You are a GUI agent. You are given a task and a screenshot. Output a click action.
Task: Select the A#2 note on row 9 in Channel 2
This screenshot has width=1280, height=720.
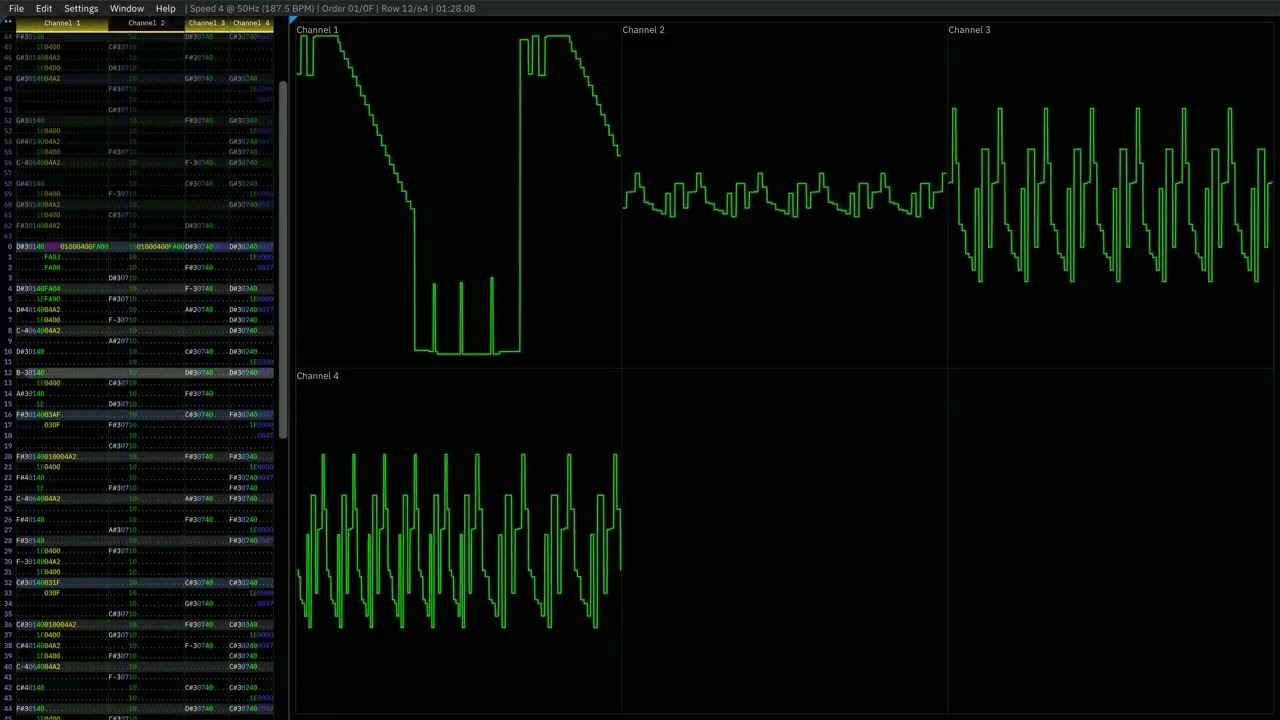point(114,341)
